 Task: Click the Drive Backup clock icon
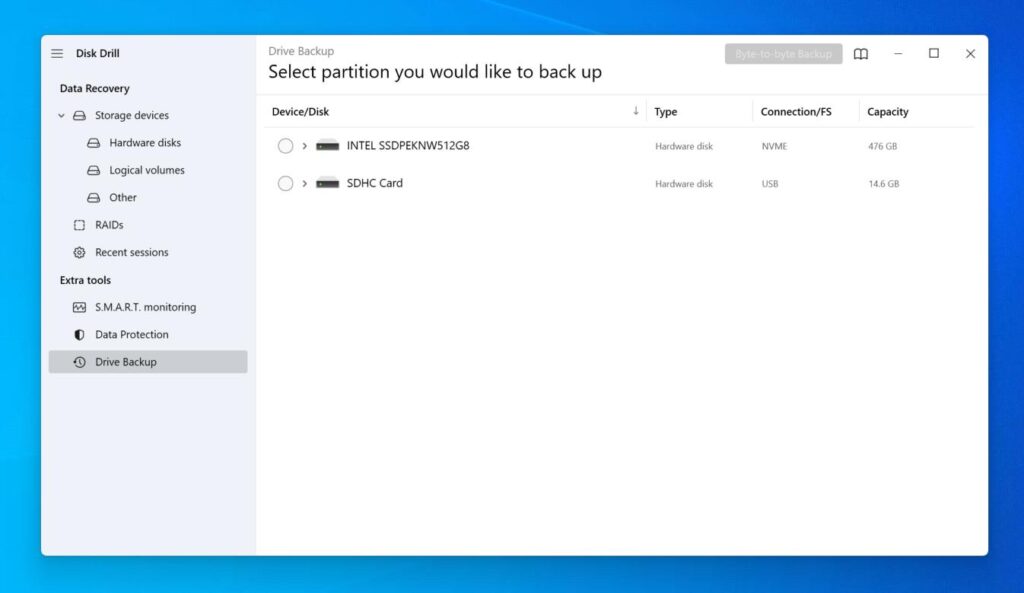79,362
